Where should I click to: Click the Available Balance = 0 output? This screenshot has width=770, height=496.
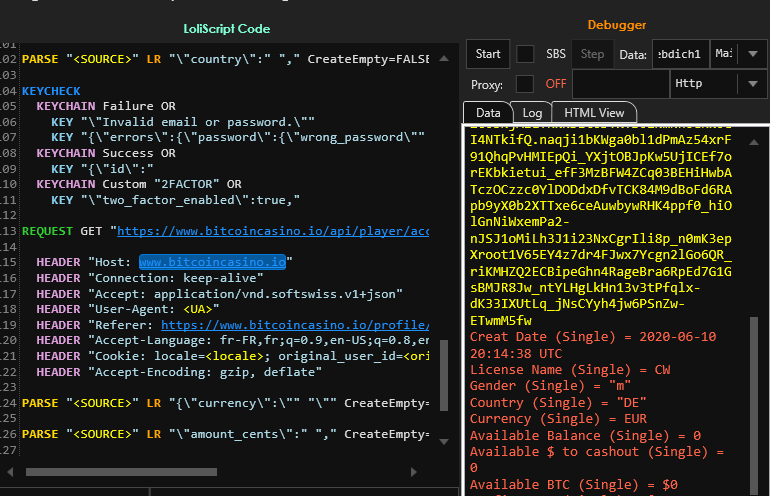point(585,436)
